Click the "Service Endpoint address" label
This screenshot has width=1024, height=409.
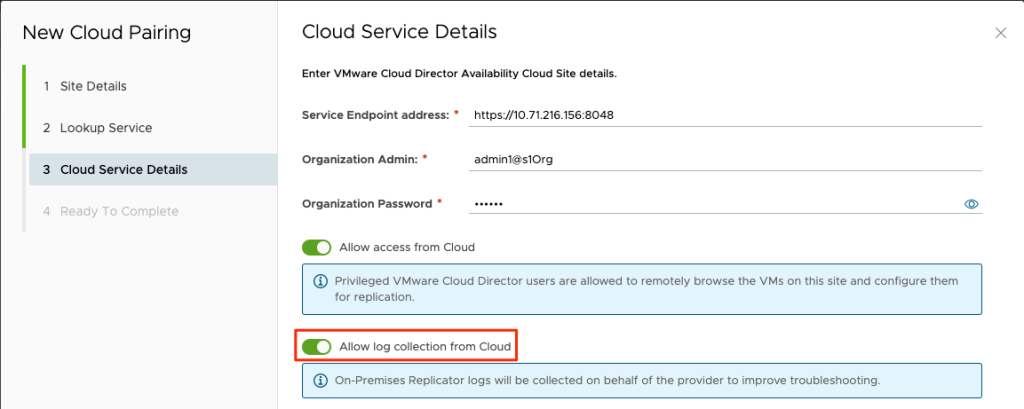tap(376, 115)
